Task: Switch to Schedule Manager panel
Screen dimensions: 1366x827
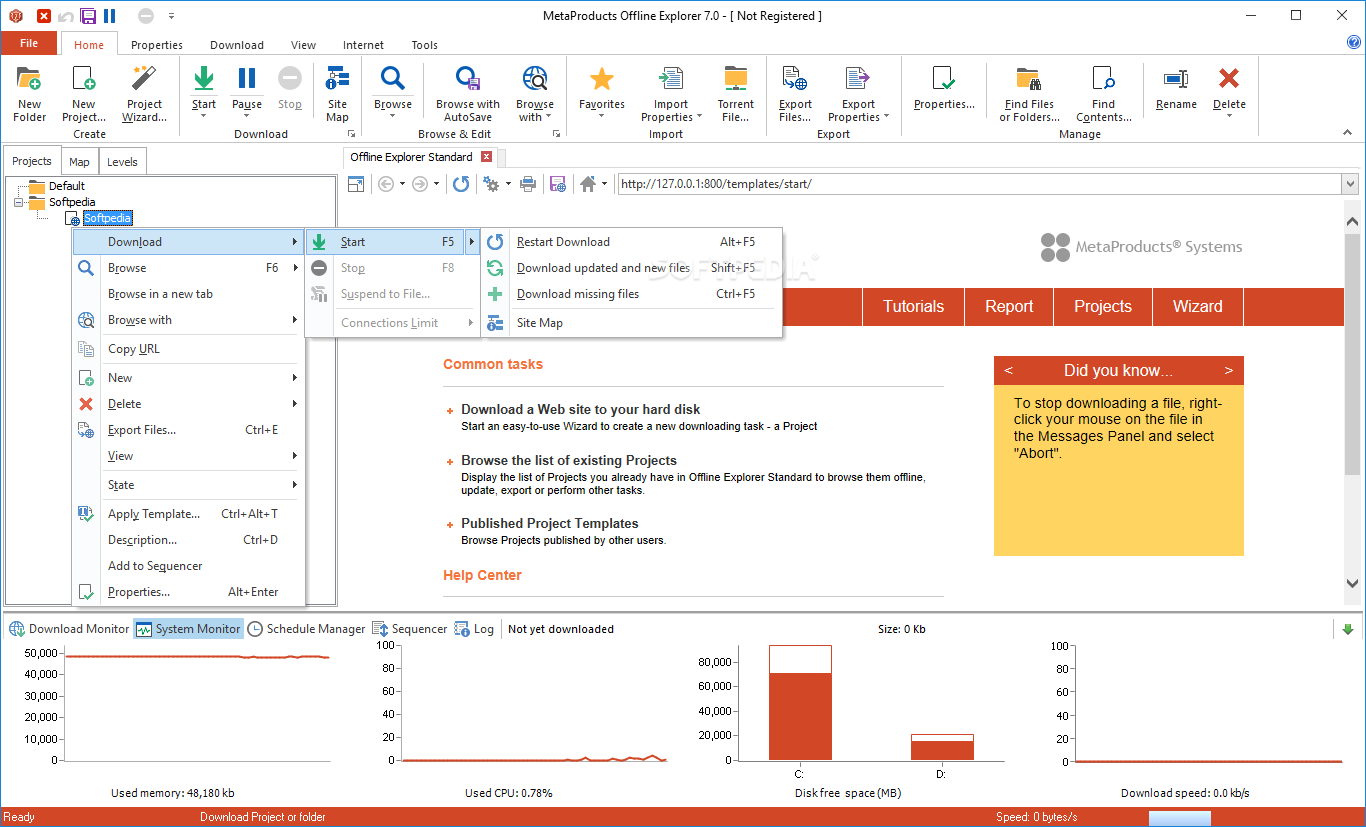Action: [307, 629]
